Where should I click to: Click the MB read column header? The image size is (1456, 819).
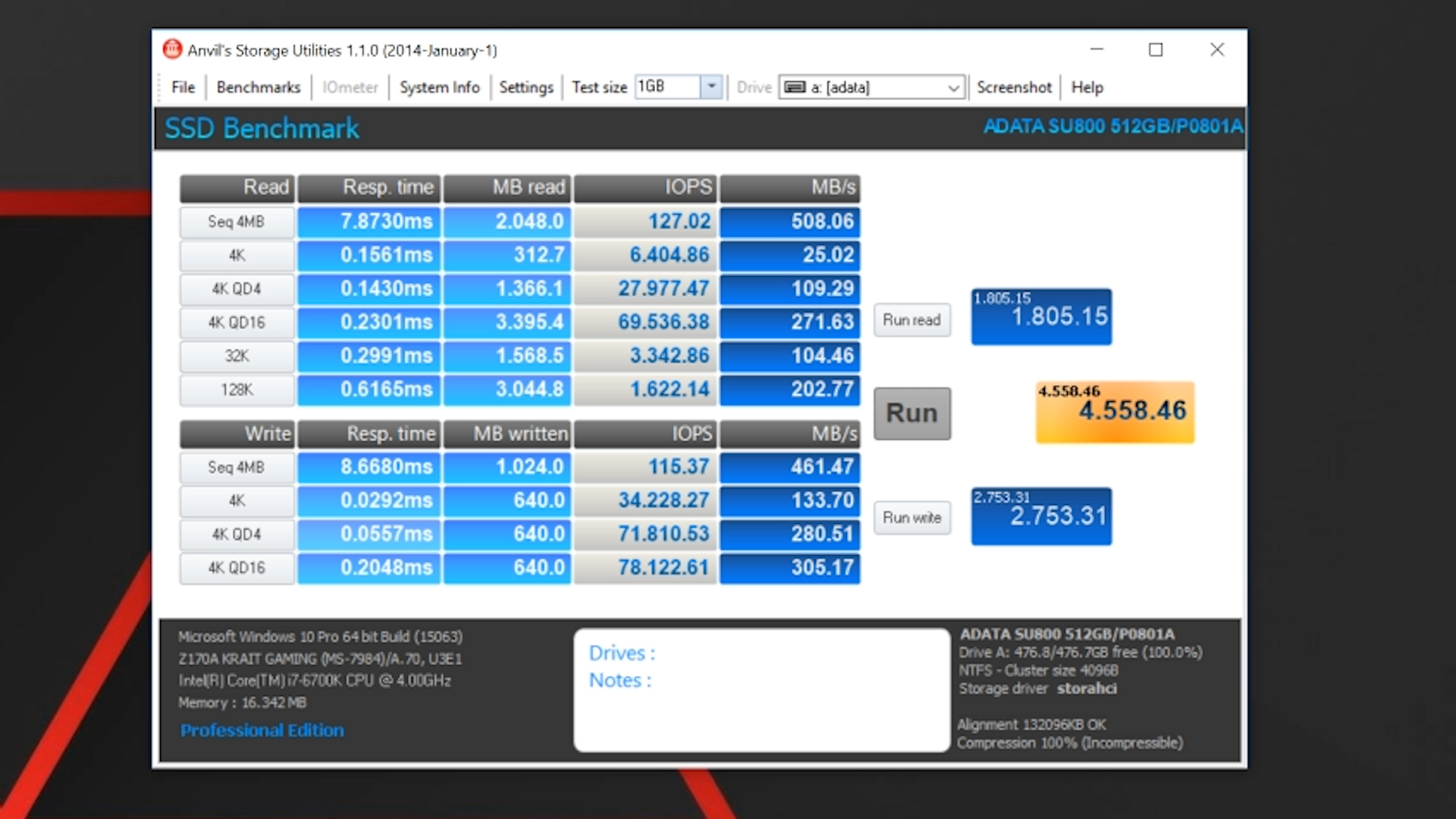506,187
